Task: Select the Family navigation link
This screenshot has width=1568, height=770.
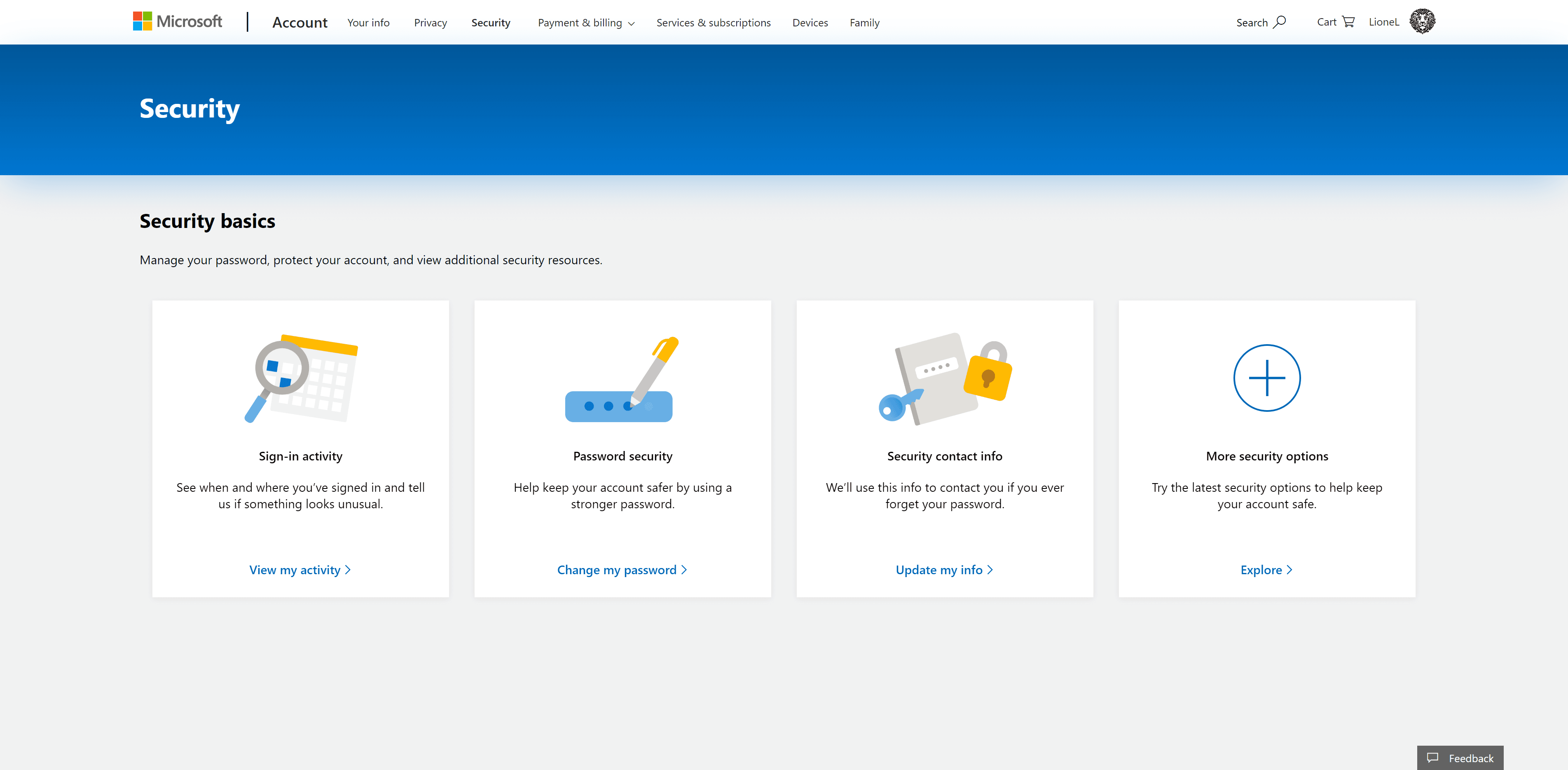Action: click(864, 22)
